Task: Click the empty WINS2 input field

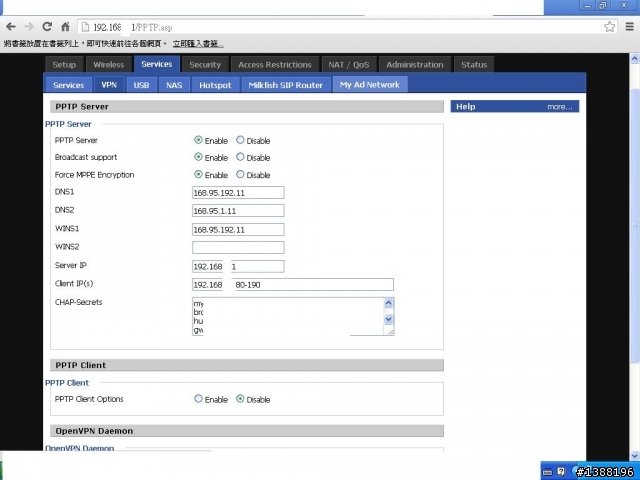Action: pyautogui.click(x=238, y=247)
